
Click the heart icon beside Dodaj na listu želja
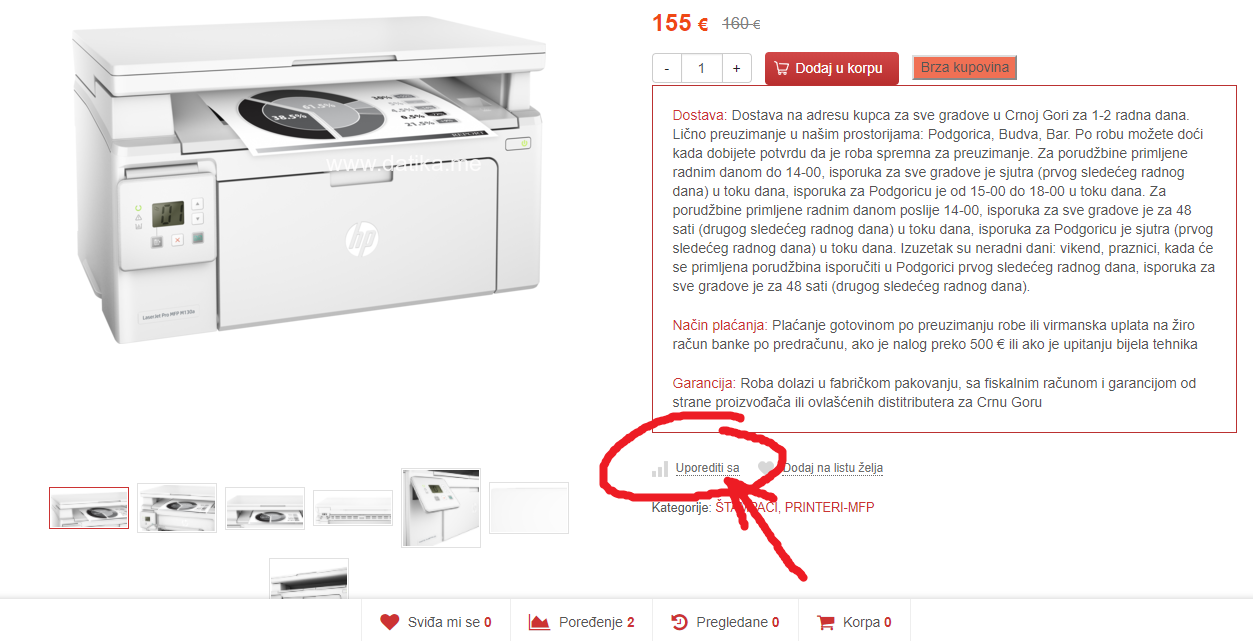pyautogui.click(x=766, y=468)
